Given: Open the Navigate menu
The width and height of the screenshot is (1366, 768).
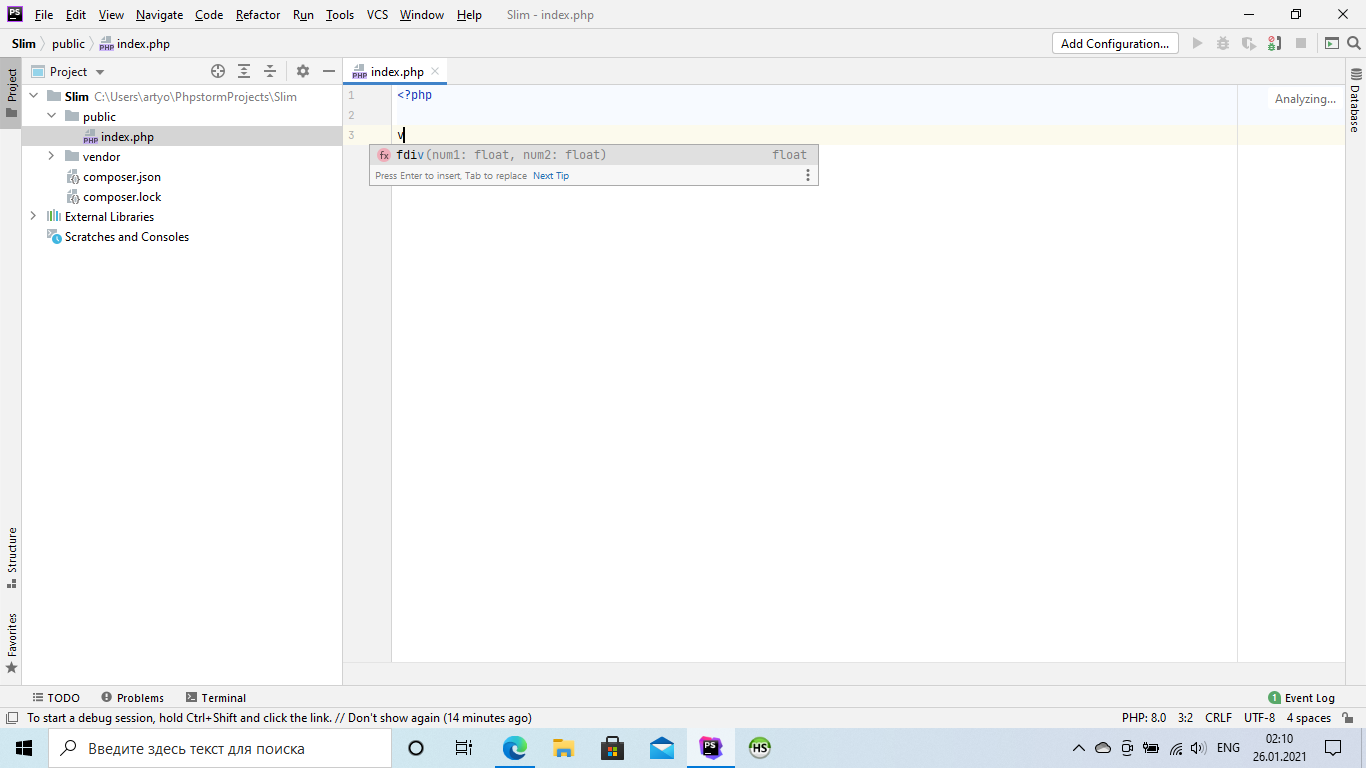Looking at the screenshot, I should click(159, 15).
